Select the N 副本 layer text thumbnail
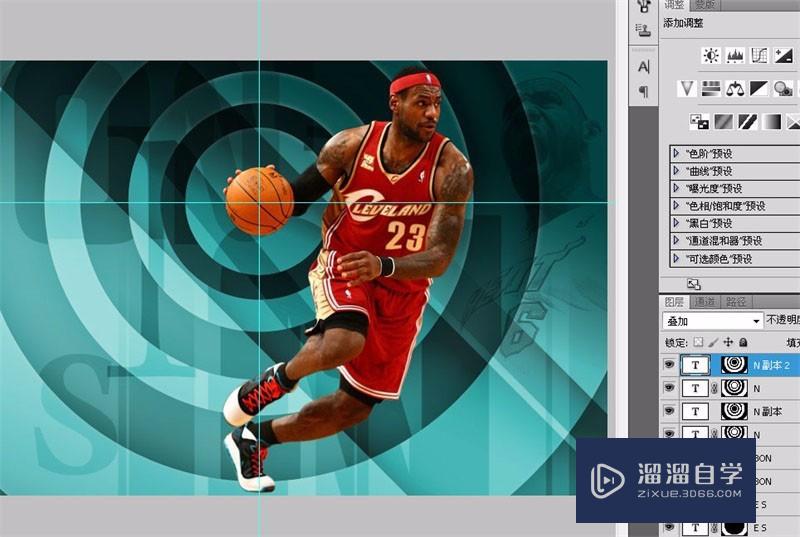The image size is (800, 537). pyautogui.click(x=695, y=411)
